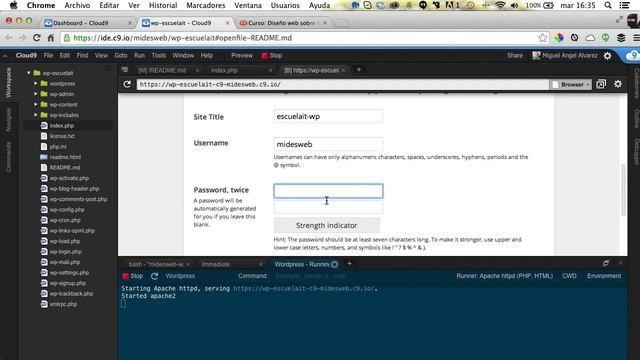Click the preview page scrollbar

623,189
